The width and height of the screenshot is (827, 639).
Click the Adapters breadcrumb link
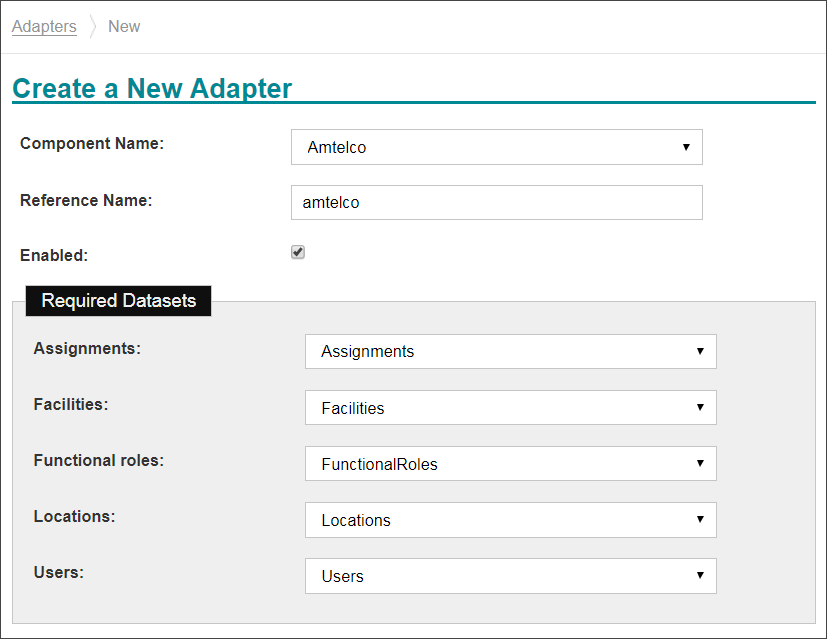click(x=44, y=27)
